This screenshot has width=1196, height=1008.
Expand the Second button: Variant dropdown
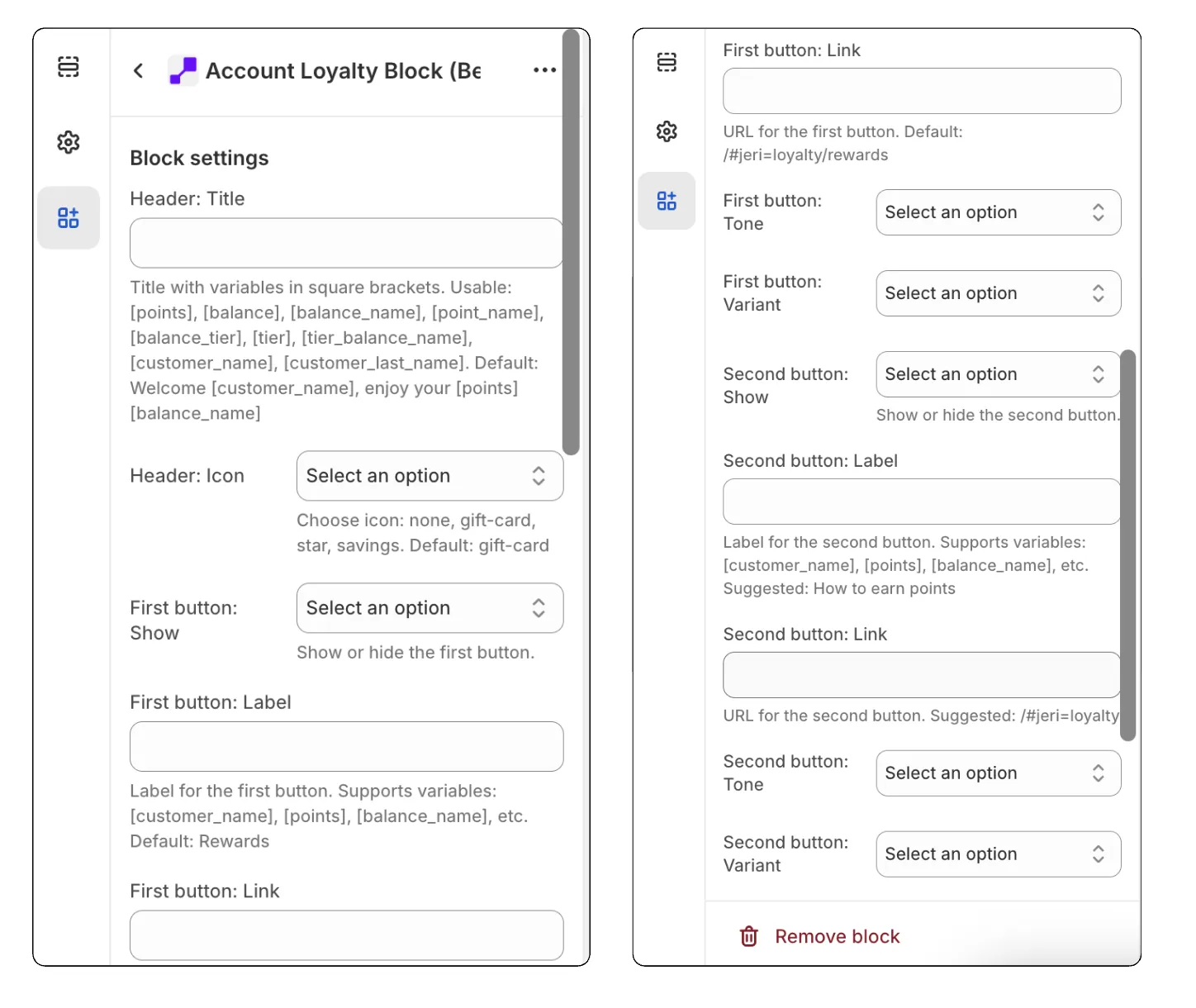(998, 854)
